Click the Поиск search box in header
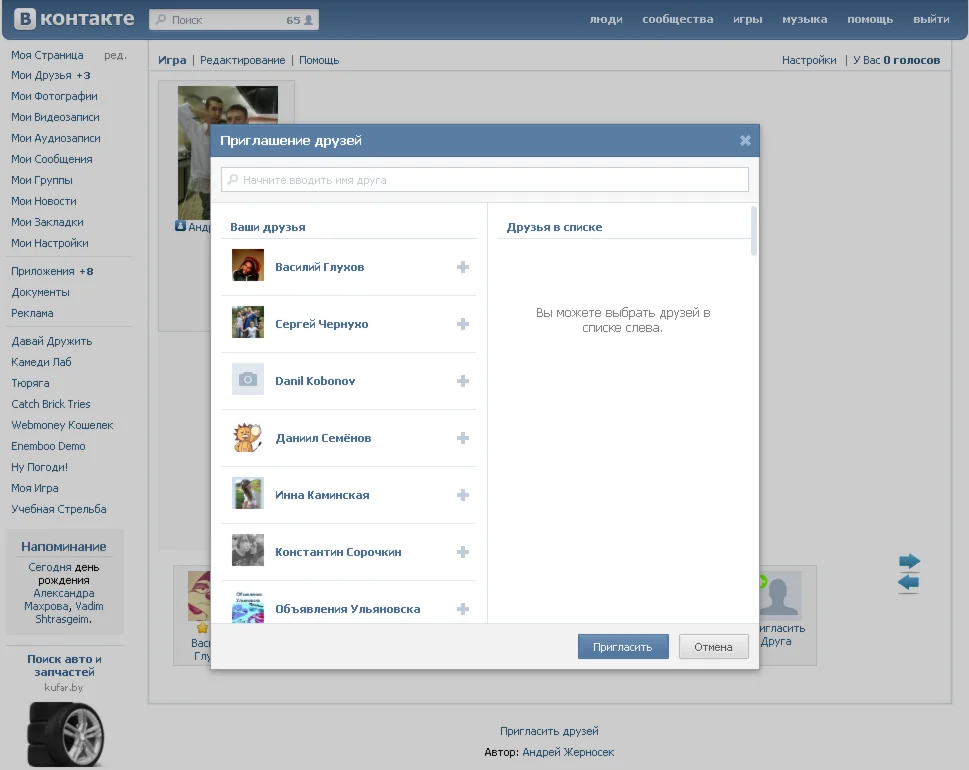The height and width of the screenshot is (770, 969). tap(234, 20)
